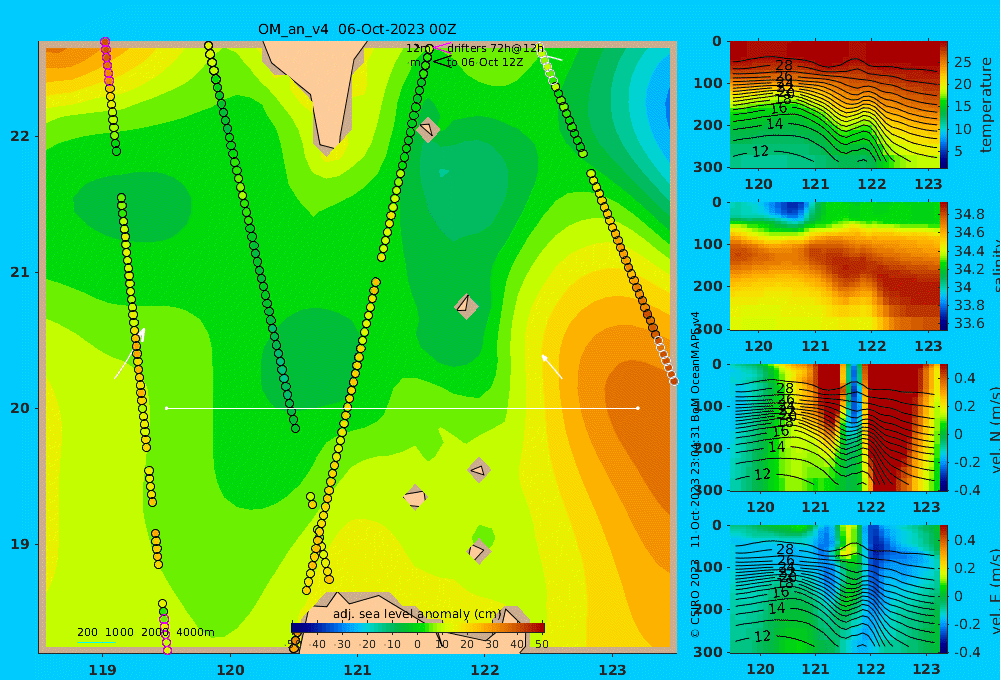Viewport: 1000px width, 680px height.
Task: Open the salinity cross-section panel
Action: (x=834, y=266)
